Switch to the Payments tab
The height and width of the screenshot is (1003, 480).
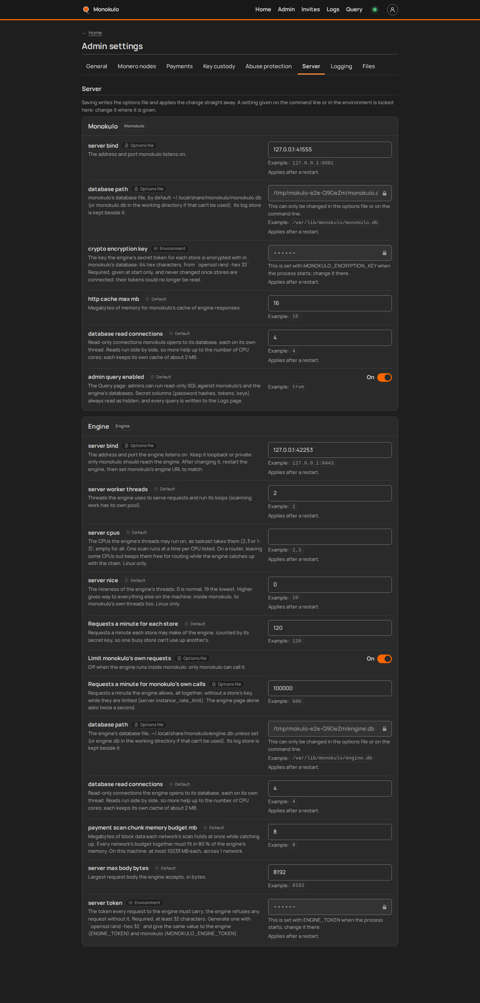[x=179, y=67]
